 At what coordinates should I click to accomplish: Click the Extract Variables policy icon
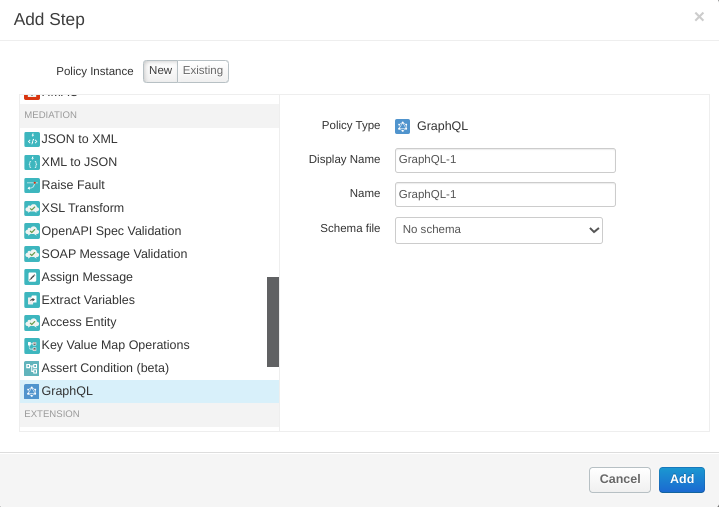tap(31, 300)
